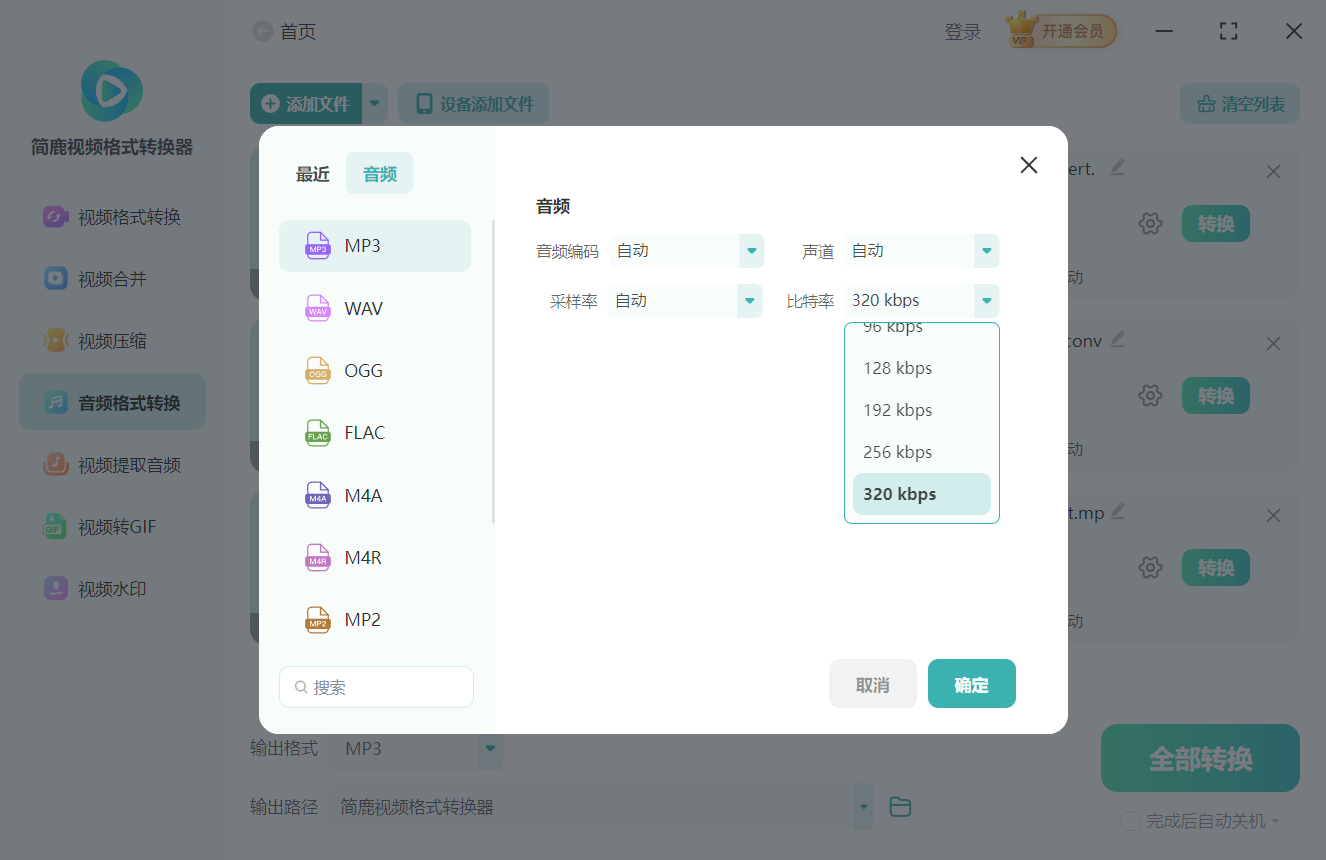This screenshot has width=1326, height=860.
Task: Click the back arrow next to 首页
Action: point(262,32)
